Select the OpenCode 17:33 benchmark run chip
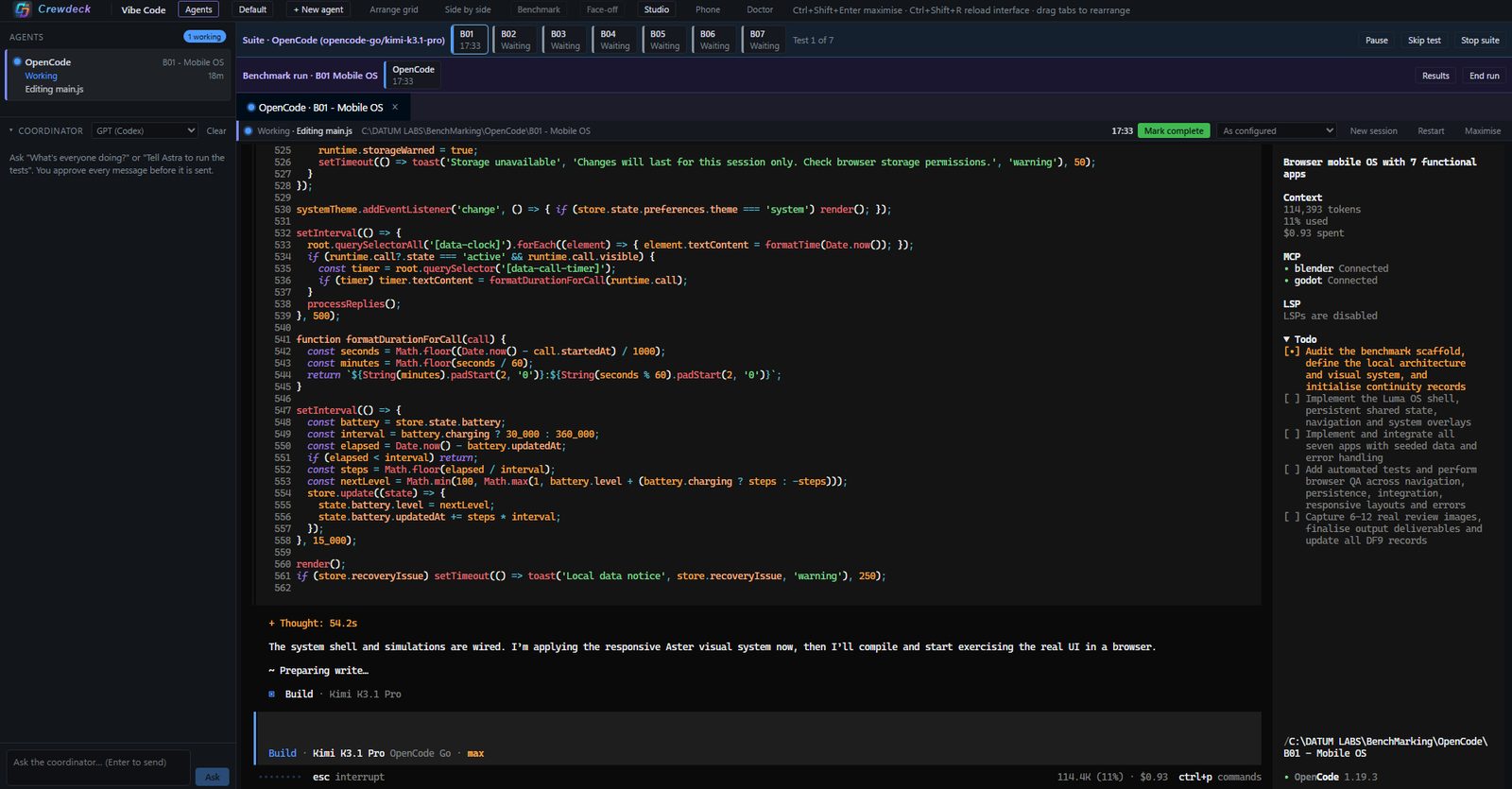The height and width of the screenshot is (789, 1512). tap(413, 76)
